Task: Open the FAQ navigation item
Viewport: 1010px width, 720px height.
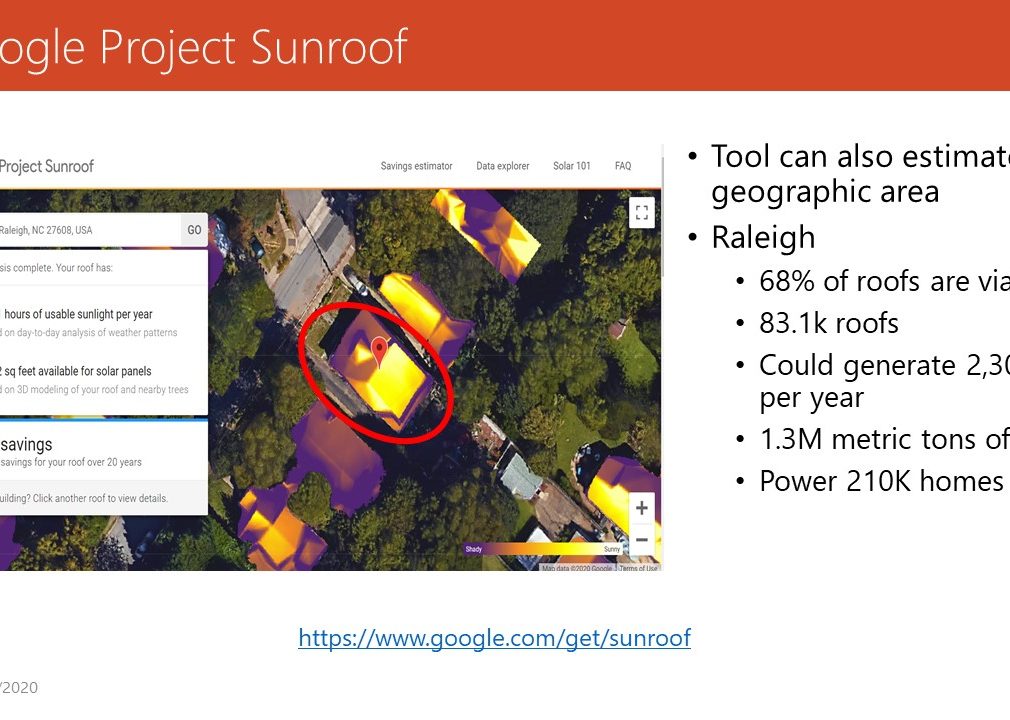Action: 623,166
